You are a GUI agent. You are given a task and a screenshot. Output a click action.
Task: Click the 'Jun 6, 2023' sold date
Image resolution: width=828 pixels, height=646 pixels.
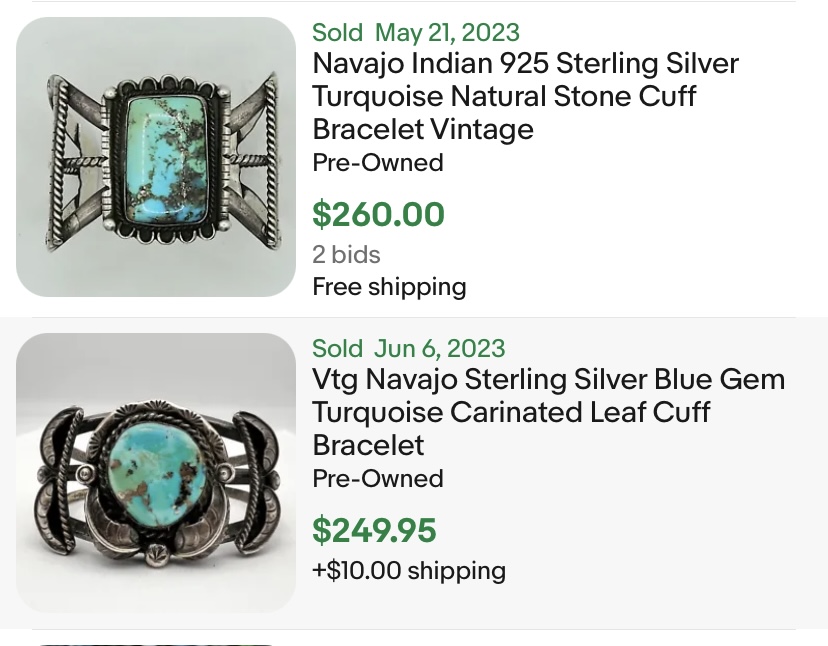click(440, 349)
